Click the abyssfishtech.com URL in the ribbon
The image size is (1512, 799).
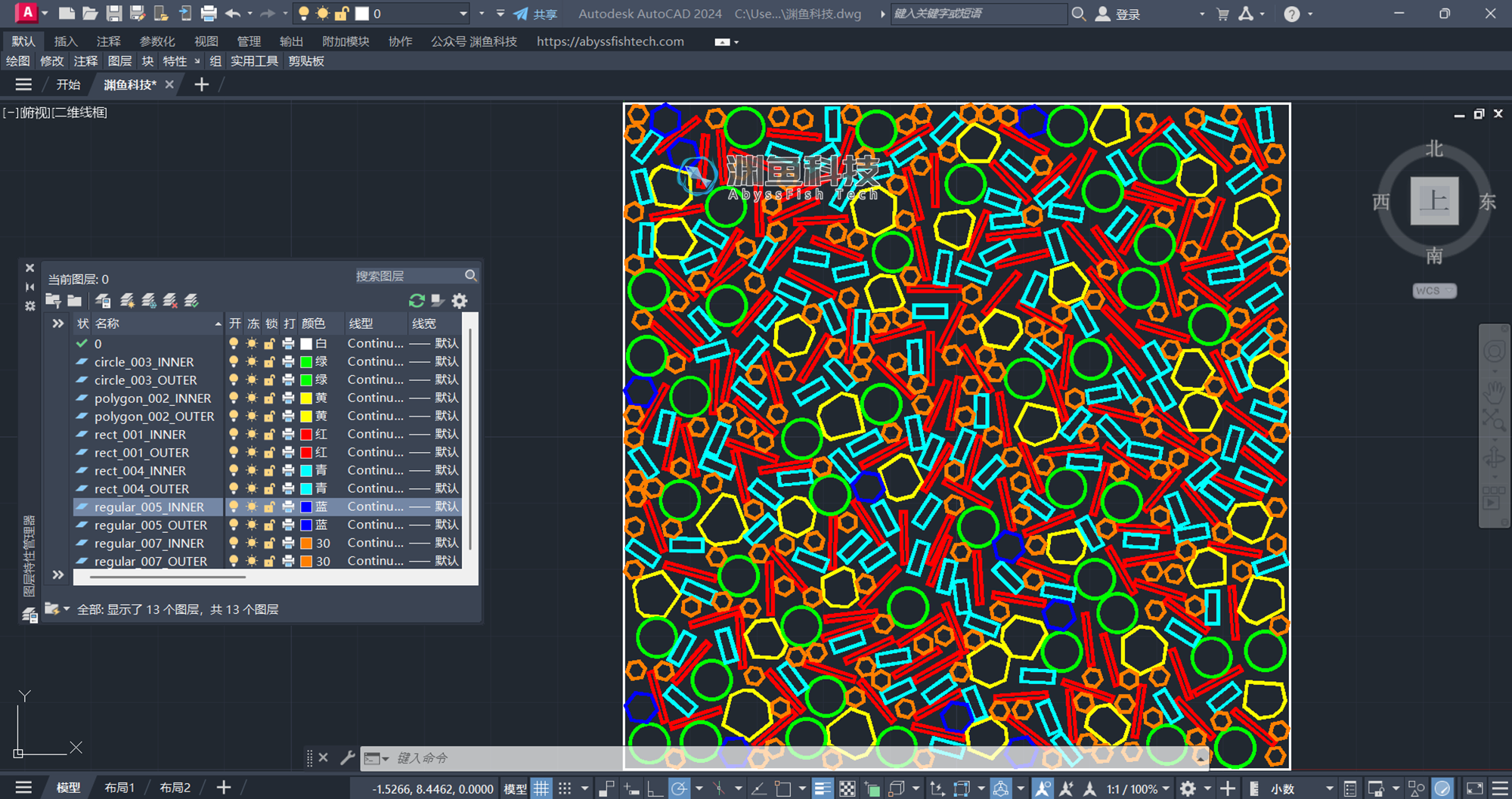(610, 42)
